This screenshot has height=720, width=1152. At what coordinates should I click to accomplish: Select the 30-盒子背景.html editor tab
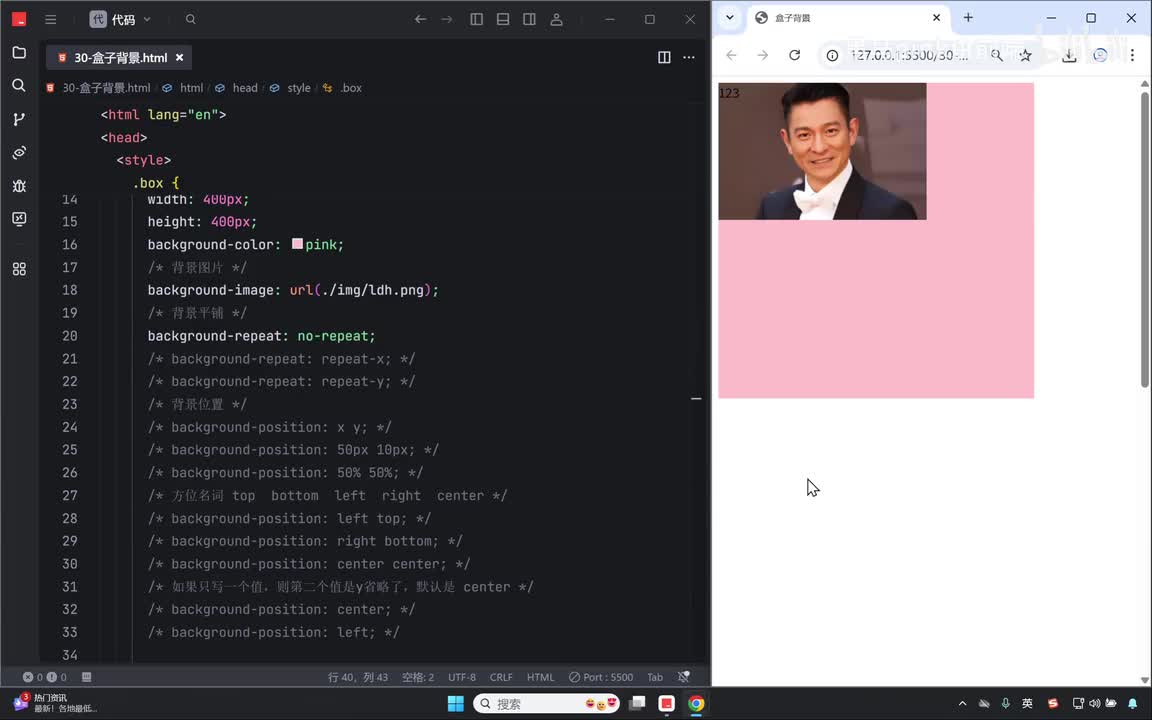tap(119, 57)
